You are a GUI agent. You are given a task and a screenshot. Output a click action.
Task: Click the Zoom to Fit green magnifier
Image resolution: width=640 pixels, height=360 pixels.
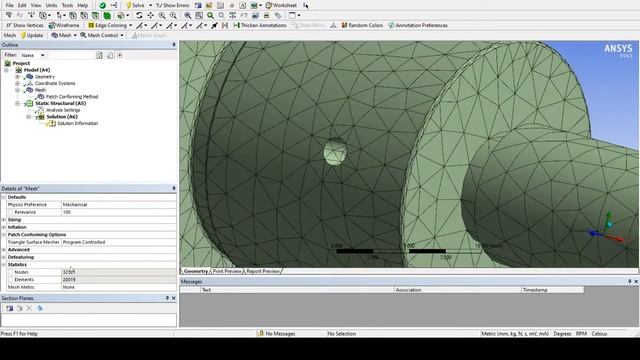(x=210, y=16)
